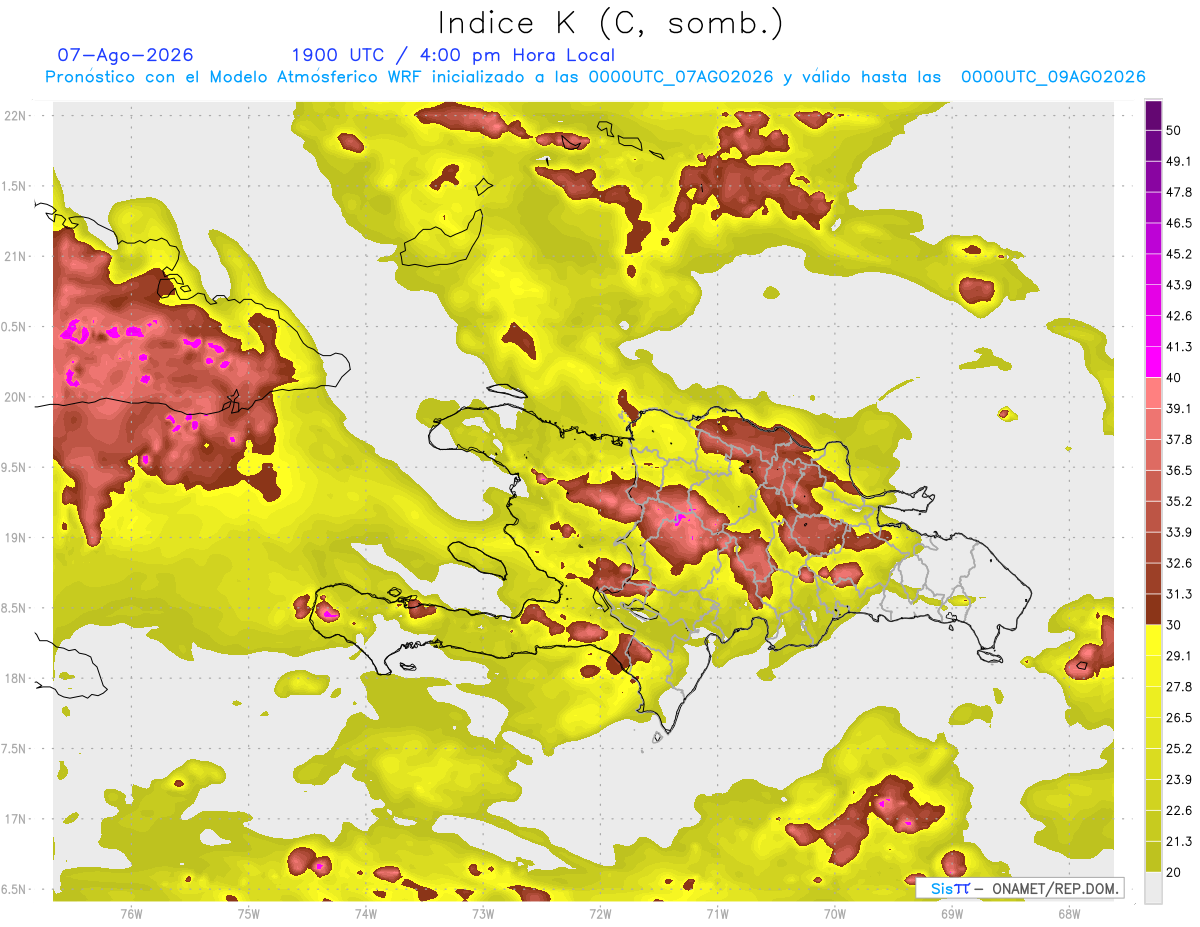Click the 'Indice K (C, somb.)' title
The image size is (1200, 927).
point(611,23)
